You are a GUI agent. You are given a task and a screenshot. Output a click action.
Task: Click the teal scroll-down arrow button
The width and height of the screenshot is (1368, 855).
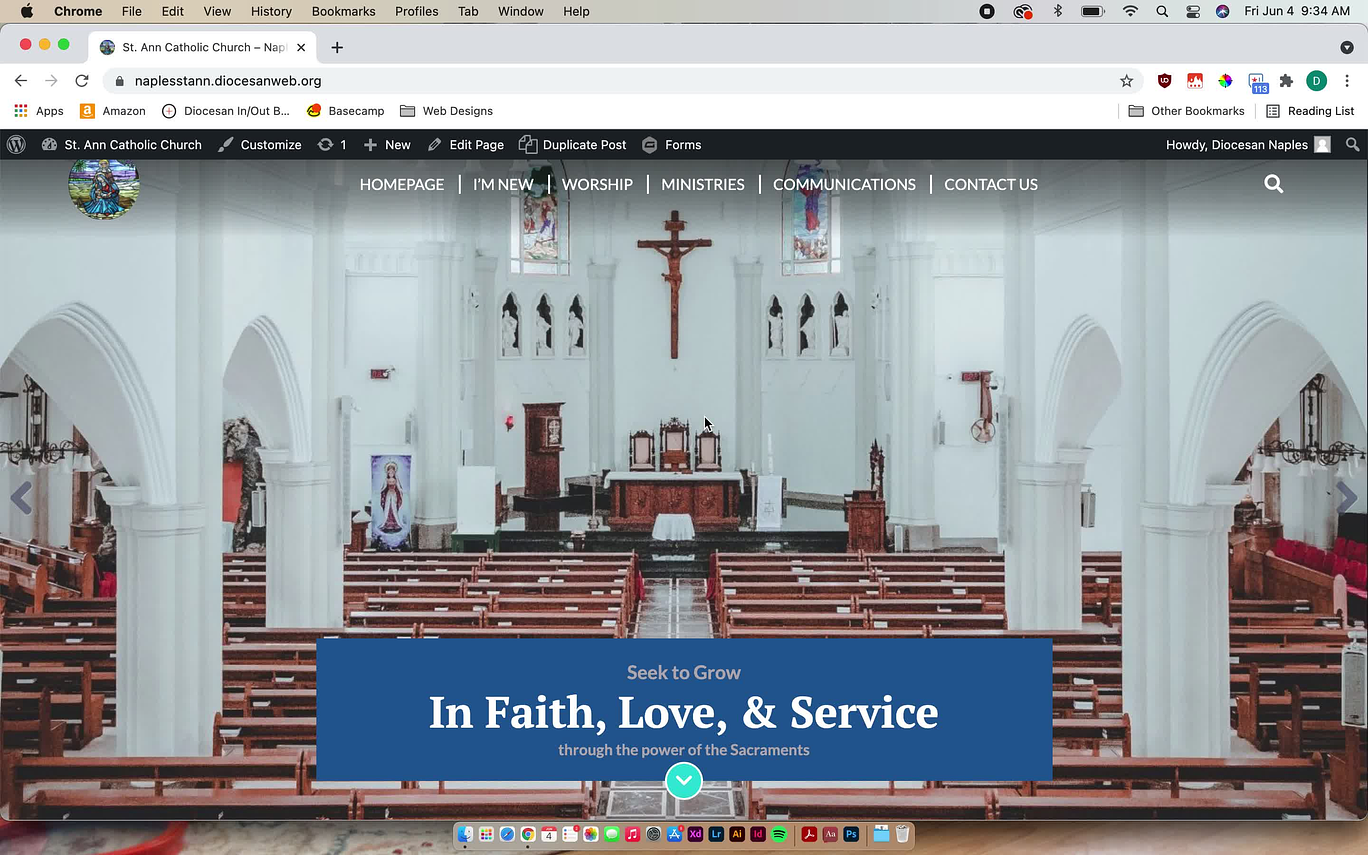(684, 780)
